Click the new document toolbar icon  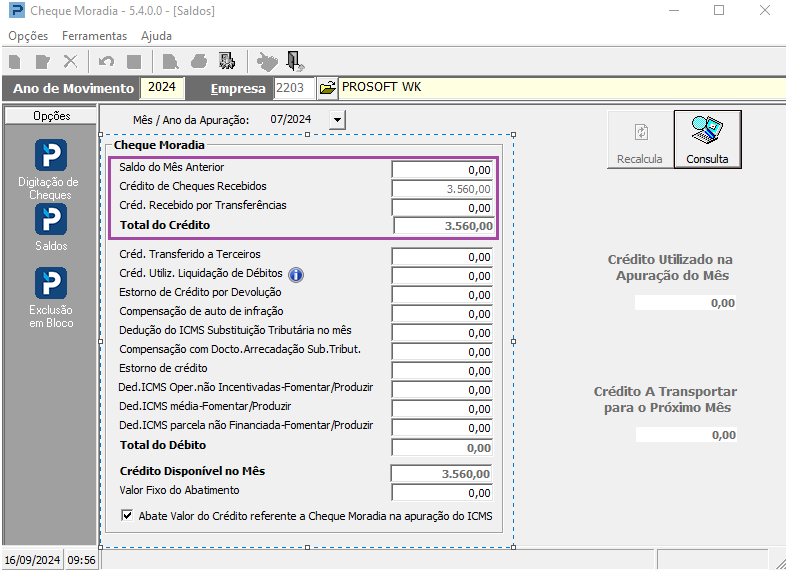(15, 62)
